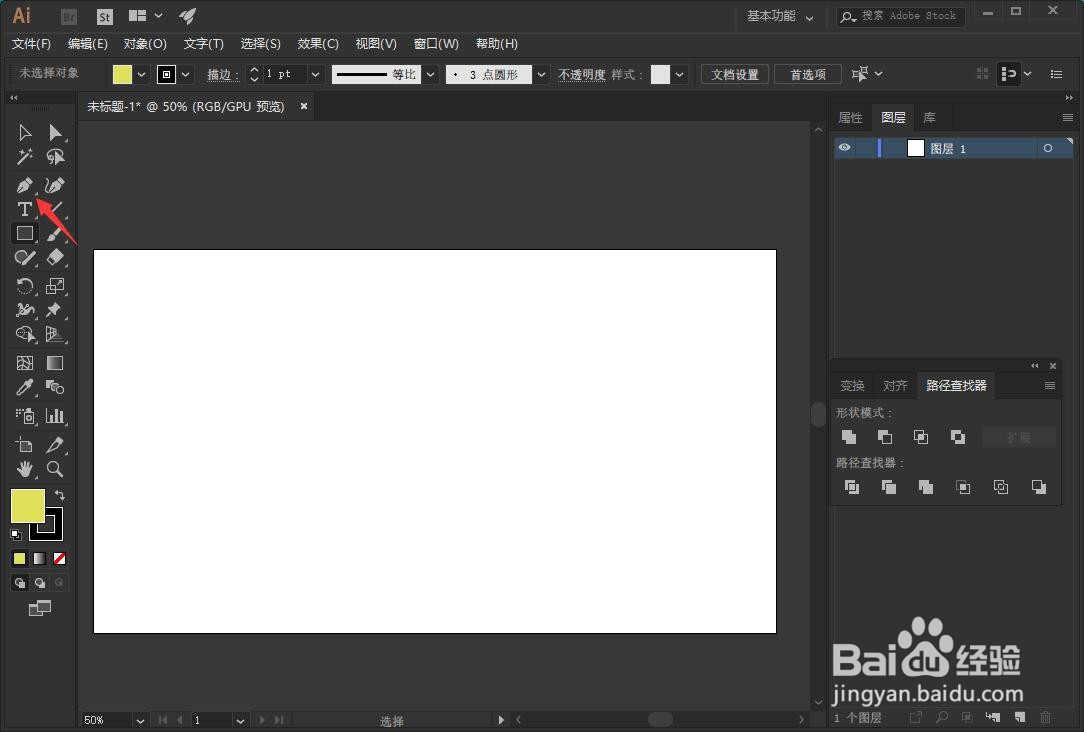Switch to the 对齐 tab

point(895,386)
